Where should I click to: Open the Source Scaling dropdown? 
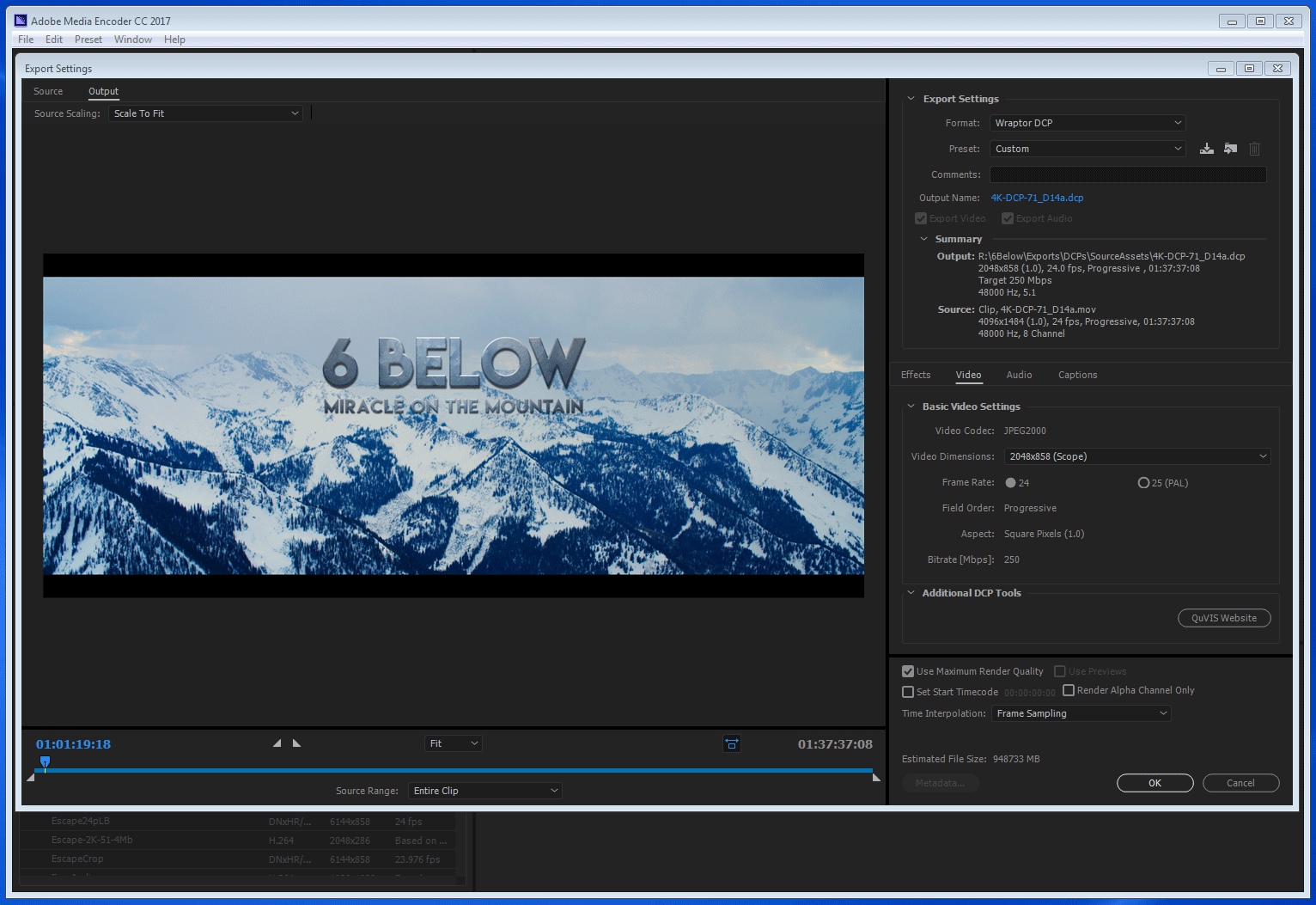tap(205, 113)
